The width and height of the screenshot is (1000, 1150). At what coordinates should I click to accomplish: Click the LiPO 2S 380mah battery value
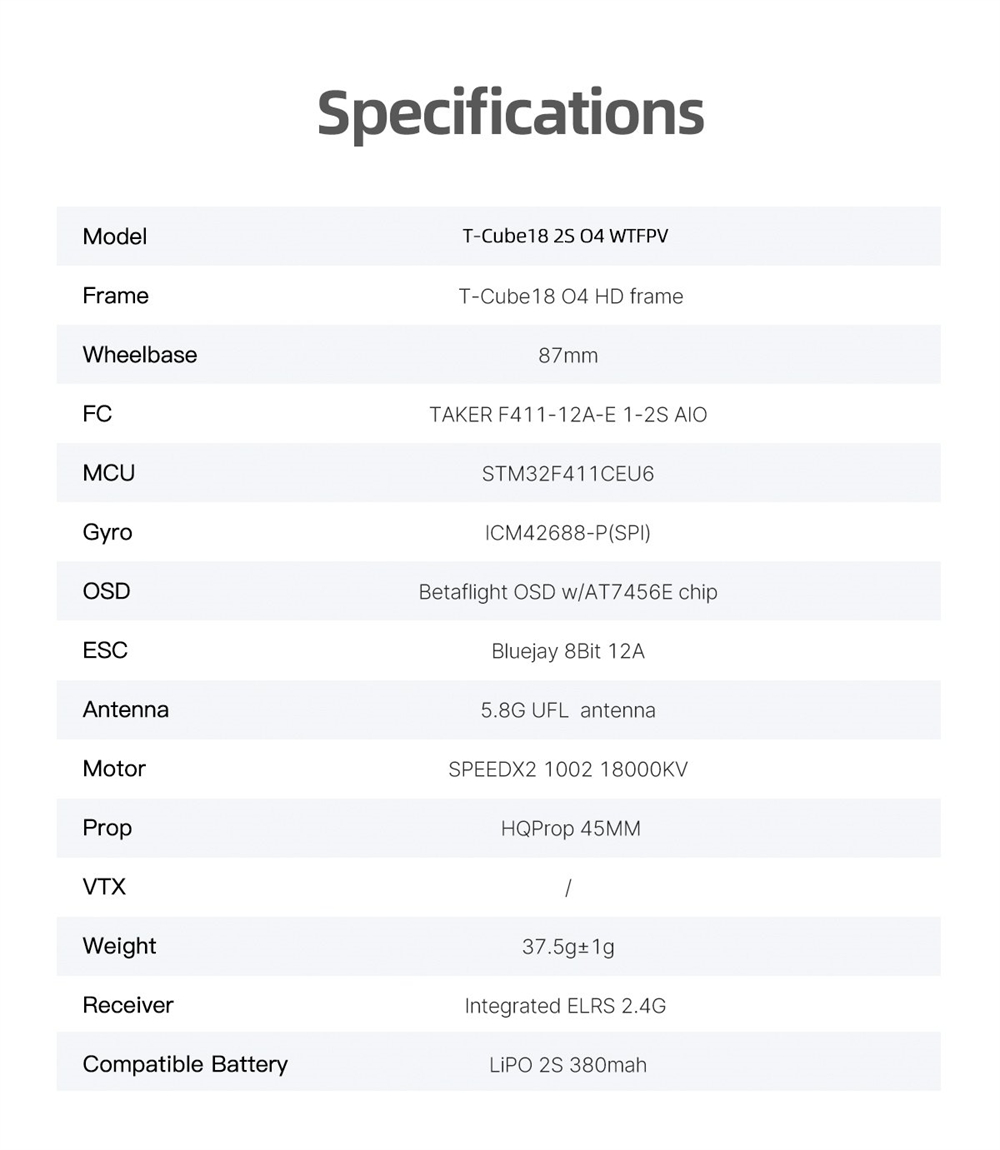point(567,1065)
